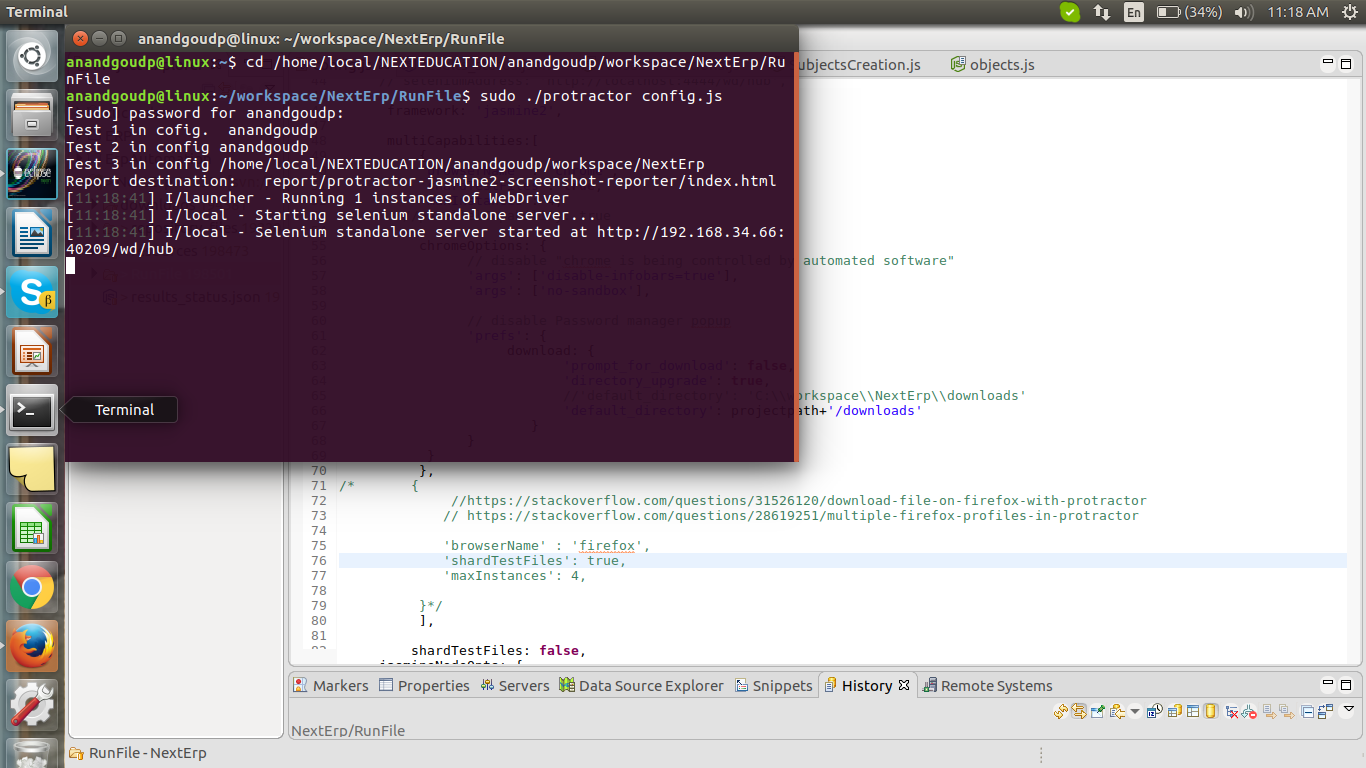Click line number 71 gutter
The image size is (1366, 768).
319,486
